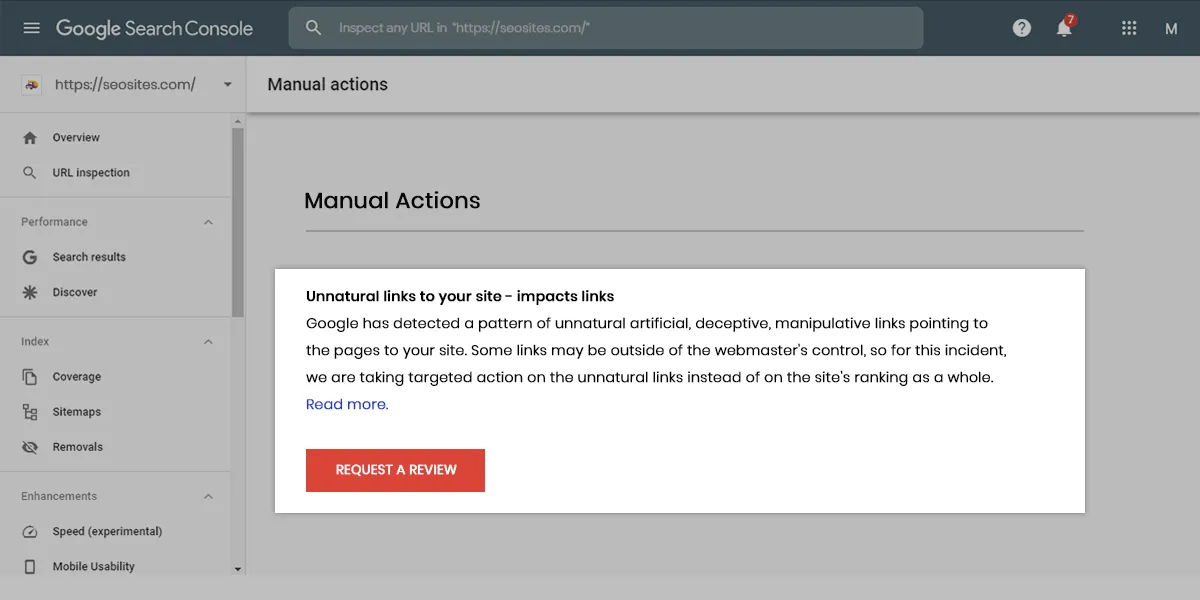Collapse the Performance section
Screen dimensions: 1200x600
[208, 222]
